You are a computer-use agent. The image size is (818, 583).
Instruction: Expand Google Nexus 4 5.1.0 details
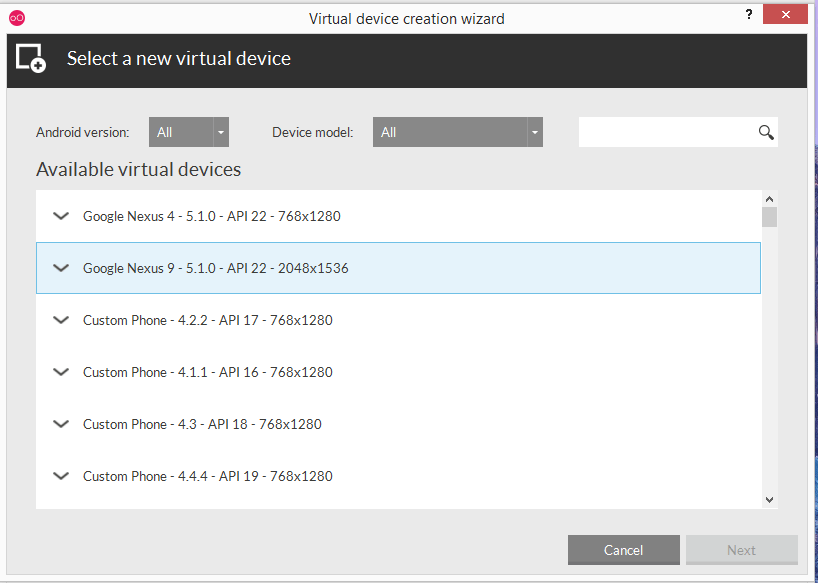coord(62,216)
